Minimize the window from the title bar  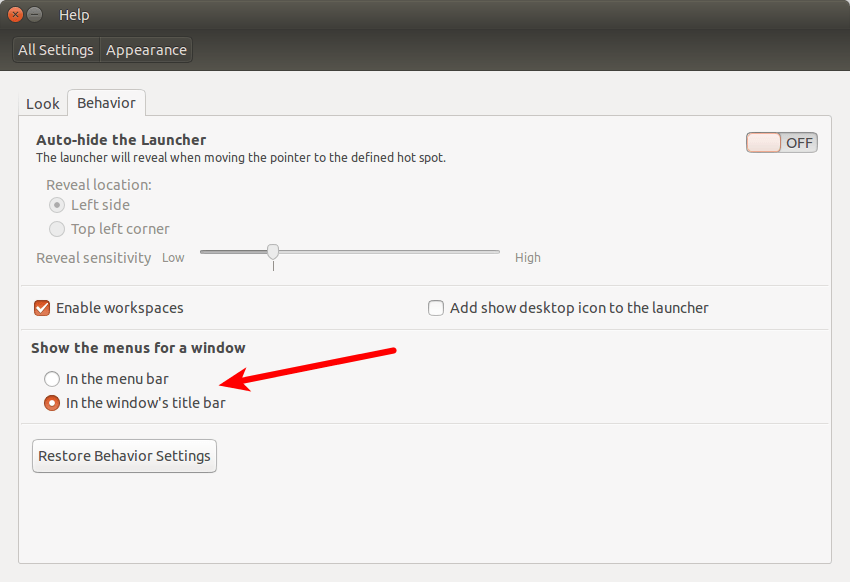[x=35, y=15]
